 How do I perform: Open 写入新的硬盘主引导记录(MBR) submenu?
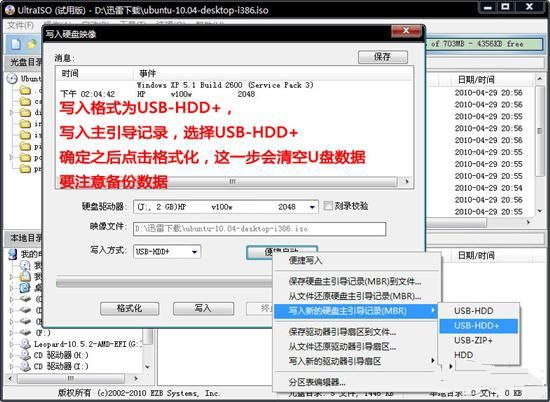point(355,310)
